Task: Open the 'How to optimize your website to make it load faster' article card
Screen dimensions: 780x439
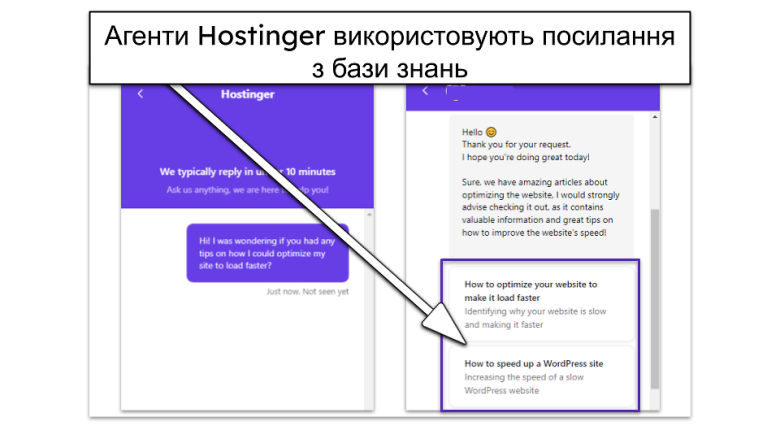Action: coord(542,304)
